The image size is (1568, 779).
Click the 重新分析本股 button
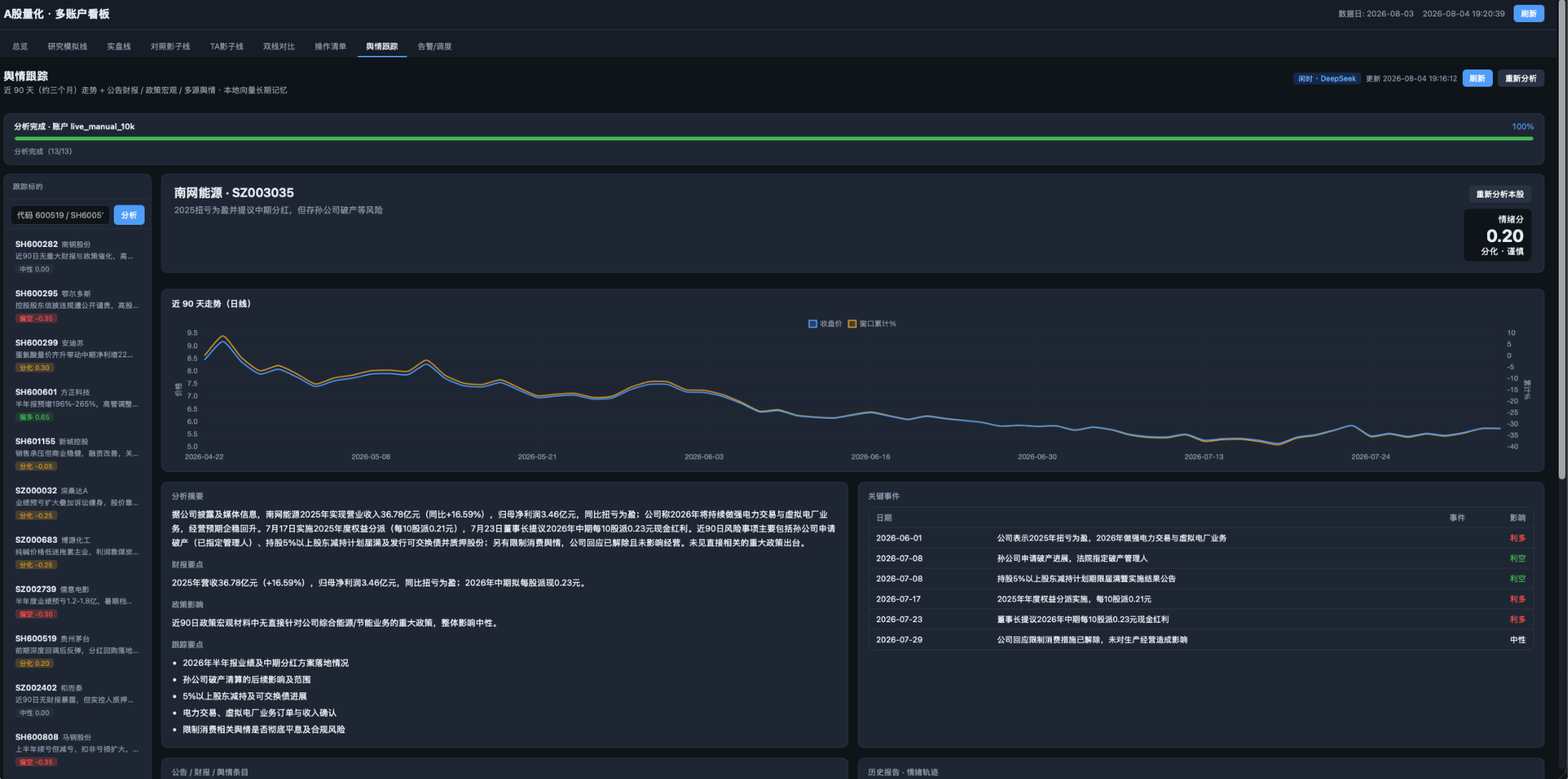(x=1500, y=194)
